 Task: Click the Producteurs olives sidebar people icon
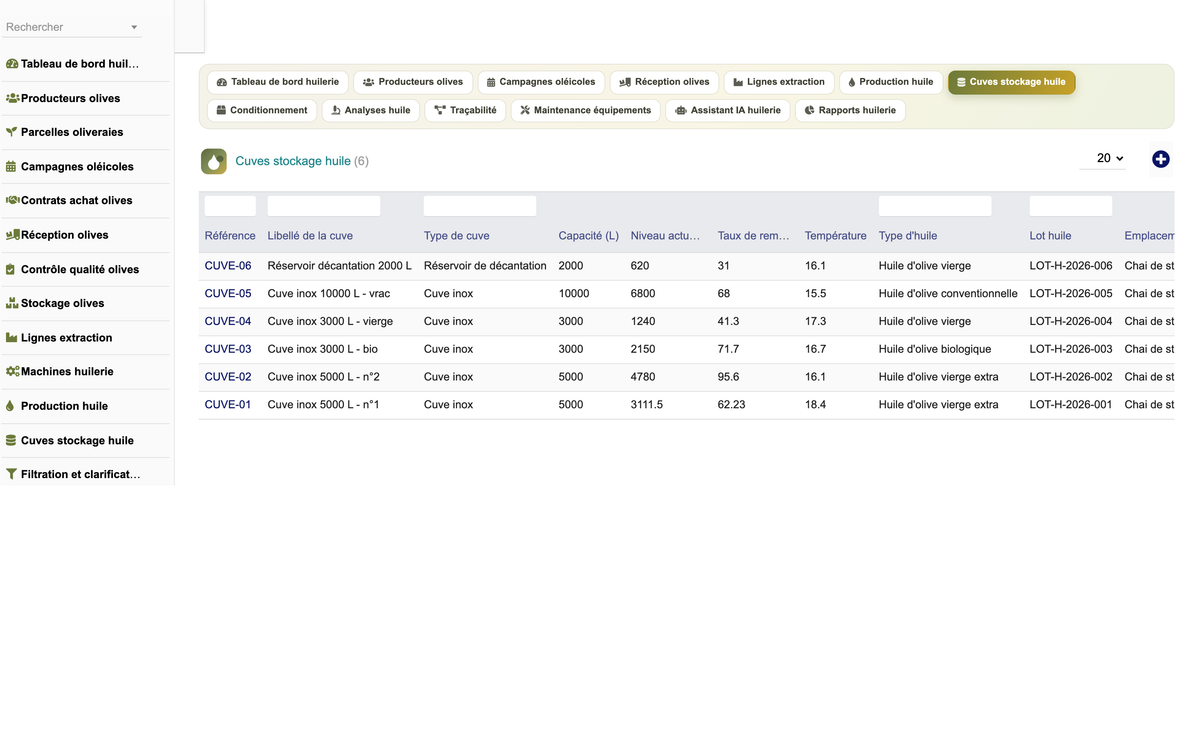click(13, 98)
